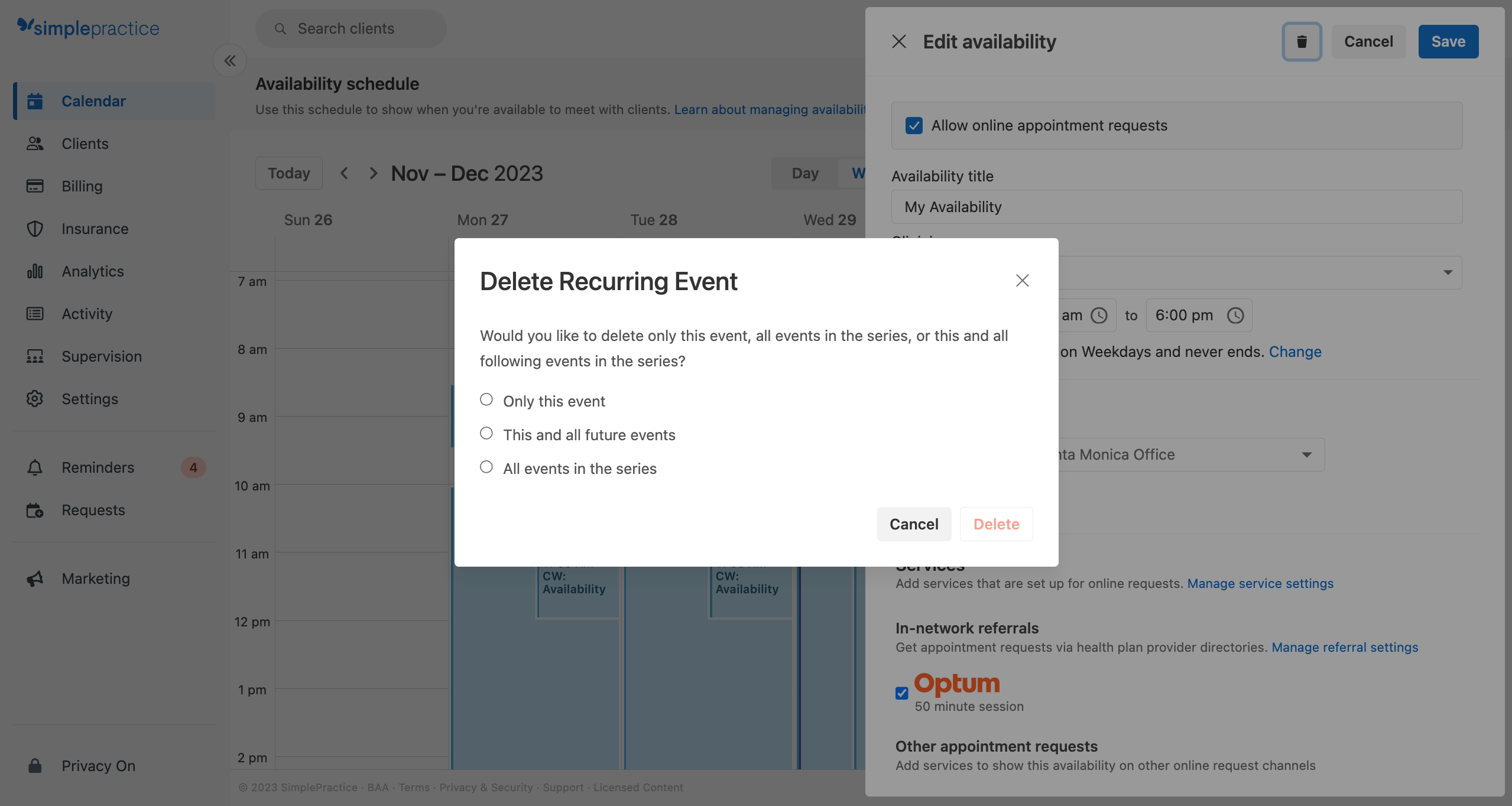
Task: Select the Analytics sidebar icon
Action: tap(35, 271)
